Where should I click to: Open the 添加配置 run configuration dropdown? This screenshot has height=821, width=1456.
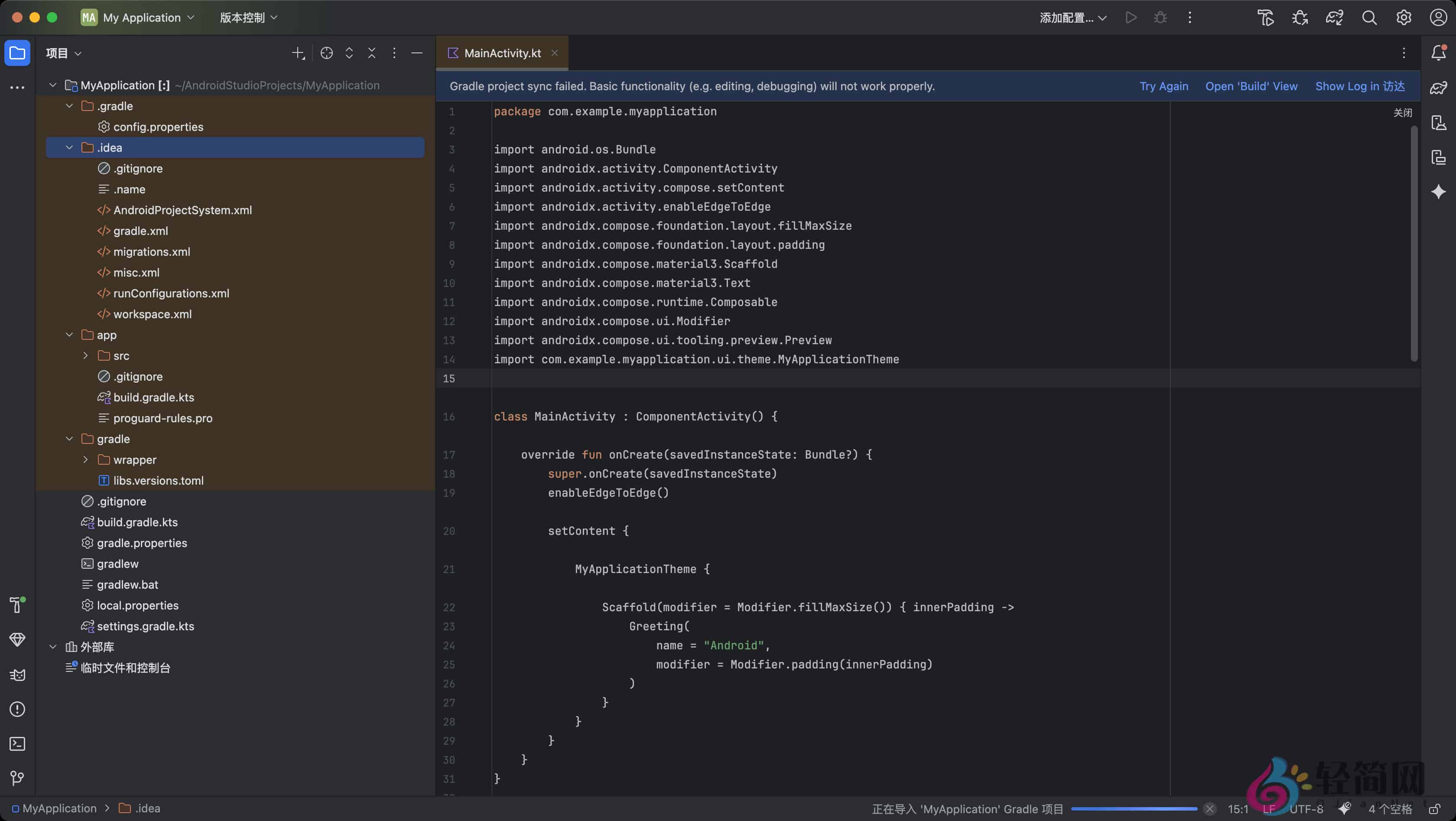[1072, 17]
